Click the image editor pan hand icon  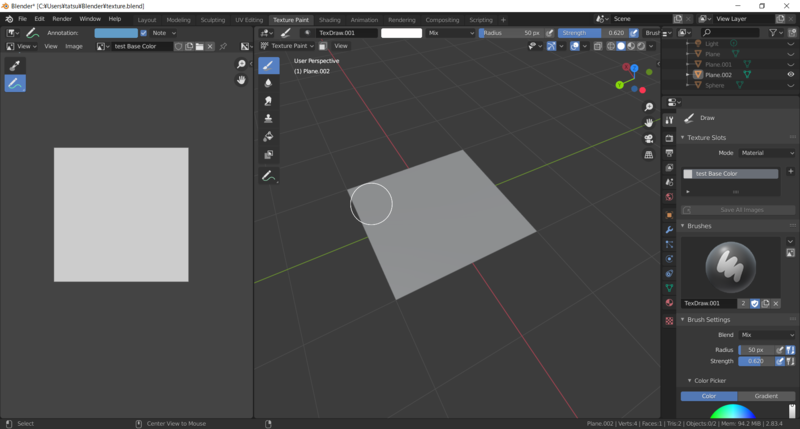pos(241,80)
